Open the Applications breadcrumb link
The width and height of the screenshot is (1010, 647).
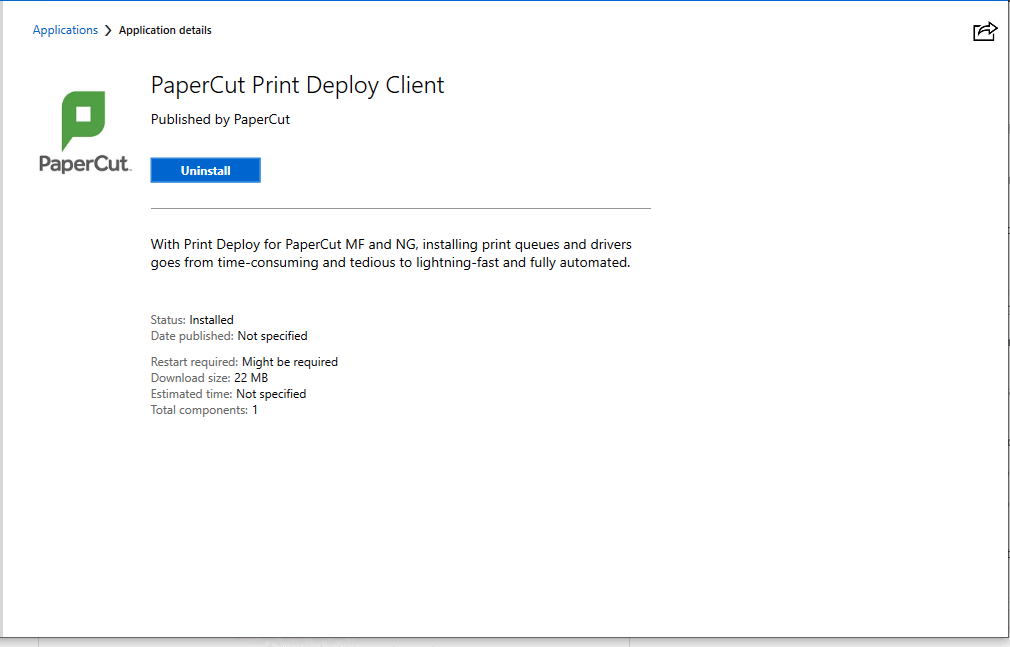64,30
